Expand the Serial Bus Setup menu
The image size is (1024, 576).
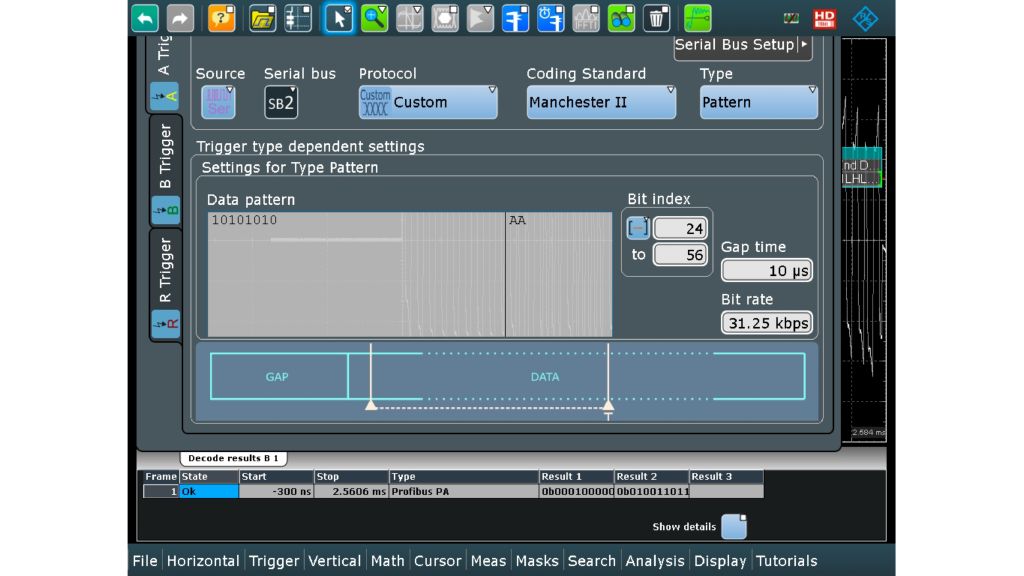[743, 44]
